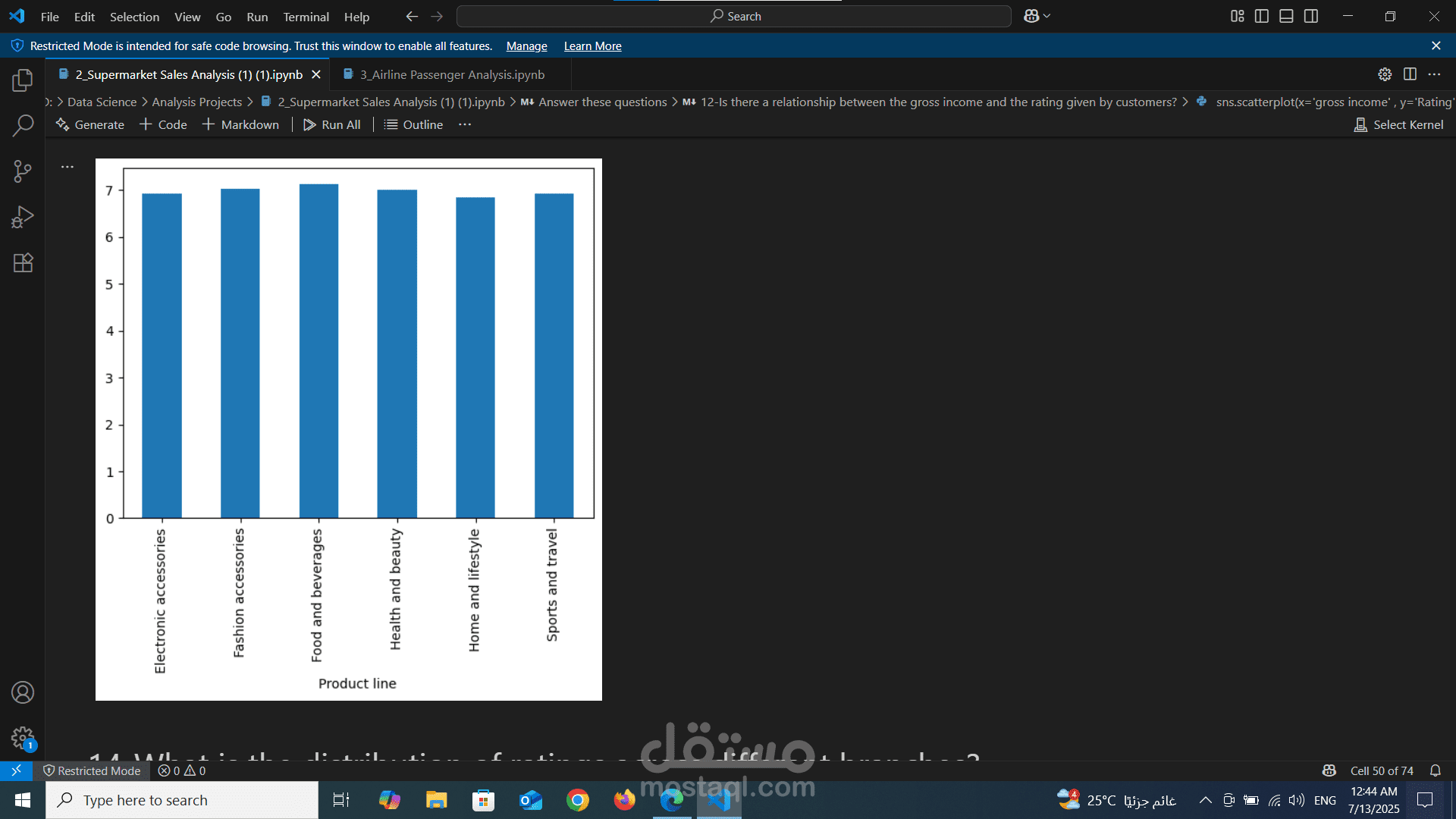
Task: Open notifications bell in status bar
Action: pyautogui.click(x=1436, y=770)
